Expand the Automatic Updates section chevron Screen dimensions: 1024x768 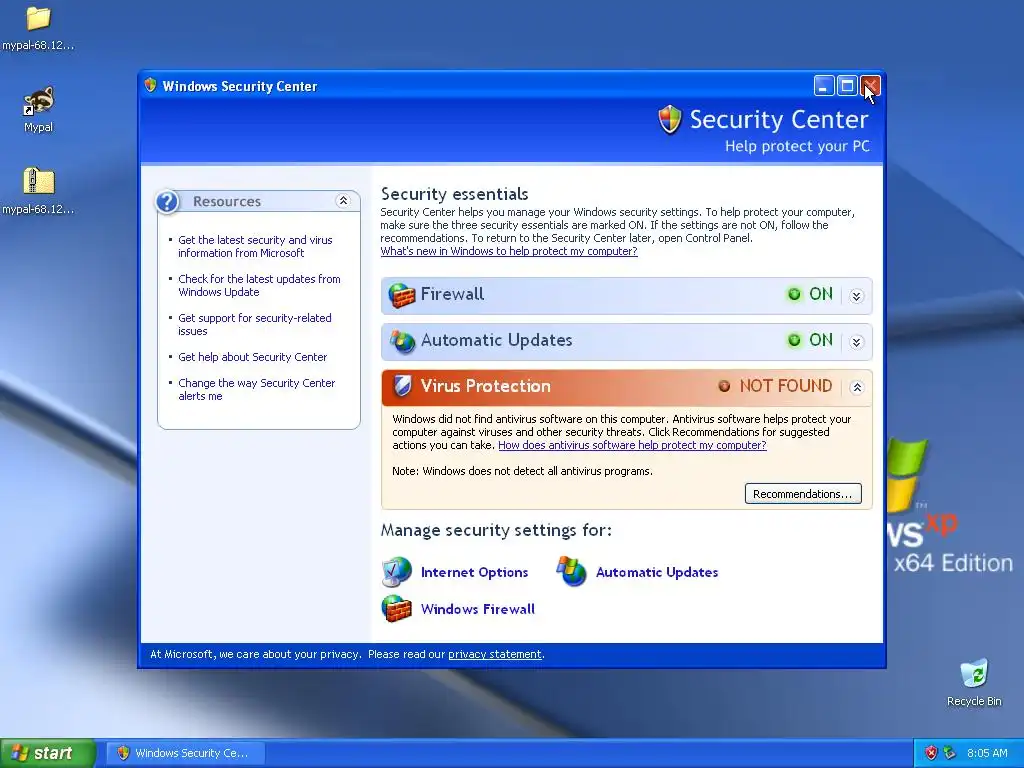tap(857, 342)
